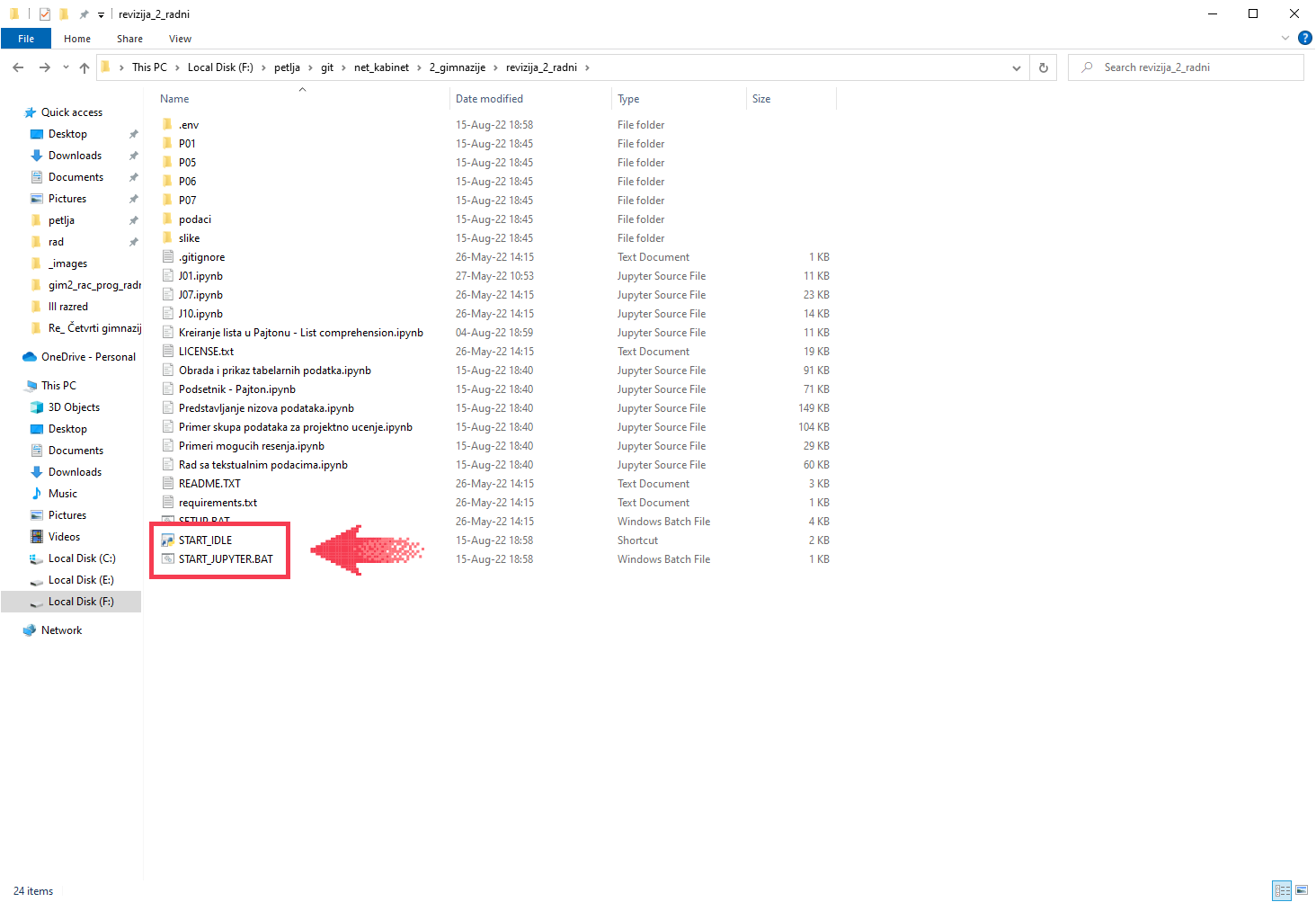Expand the ribbon with the chevron
This screenshot has width=1316, height=902.
tap(1285, 38)
